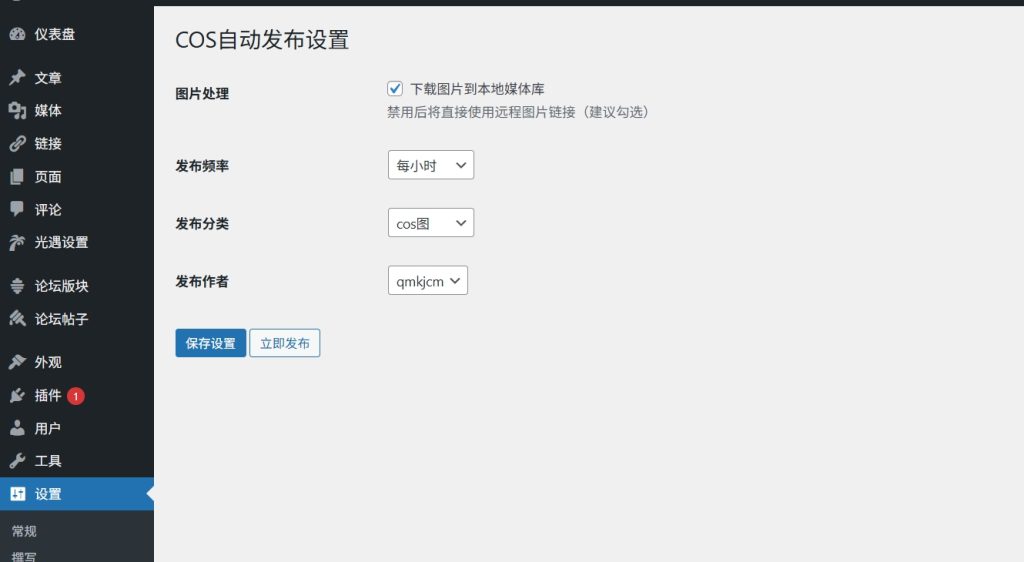
Task: Click the Links chain icon
Action: (17, 144)
